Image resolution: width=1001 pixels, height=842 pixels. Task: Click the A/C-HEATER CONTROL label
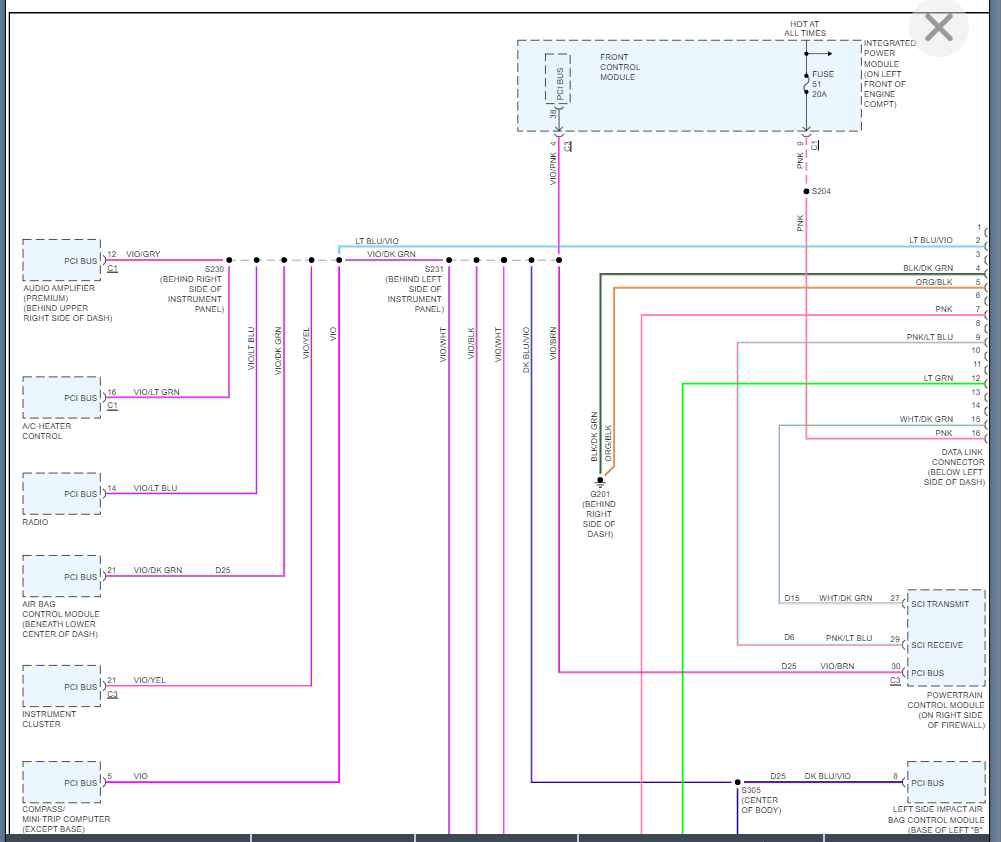click(x=47, y=431)
